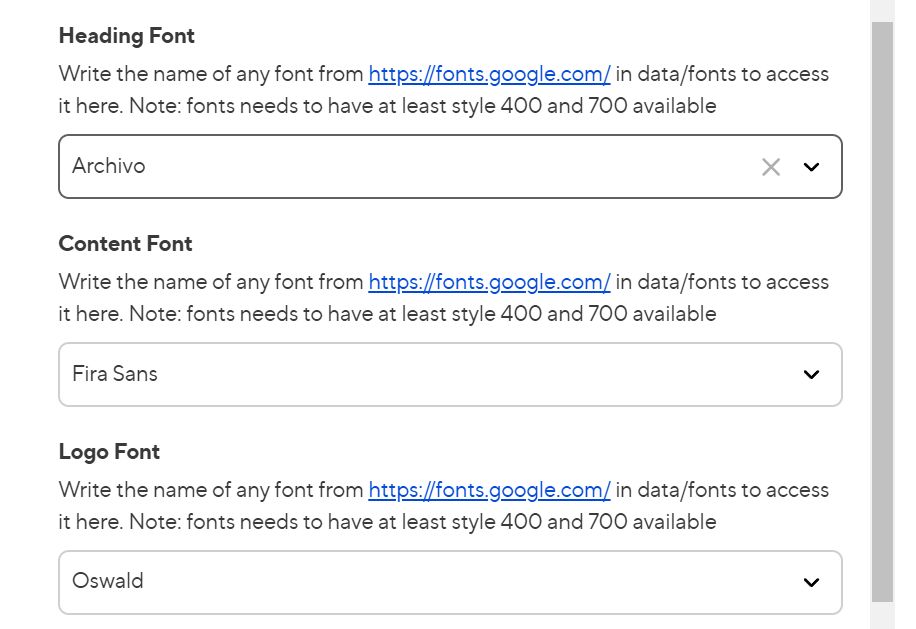
Task: Select the Oswald text in Logo Font field
Action: pos(108,581)
